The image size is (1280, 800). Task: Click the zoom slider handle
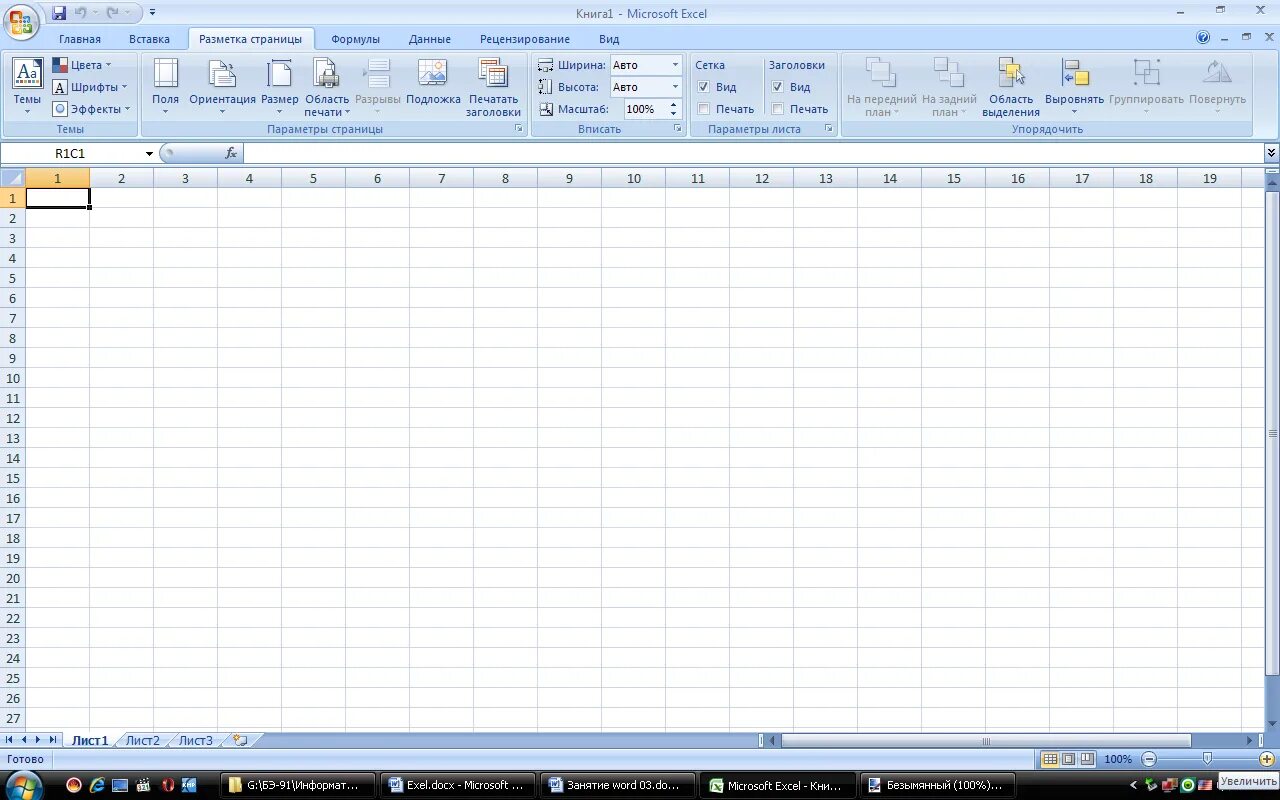[1207, 759]
